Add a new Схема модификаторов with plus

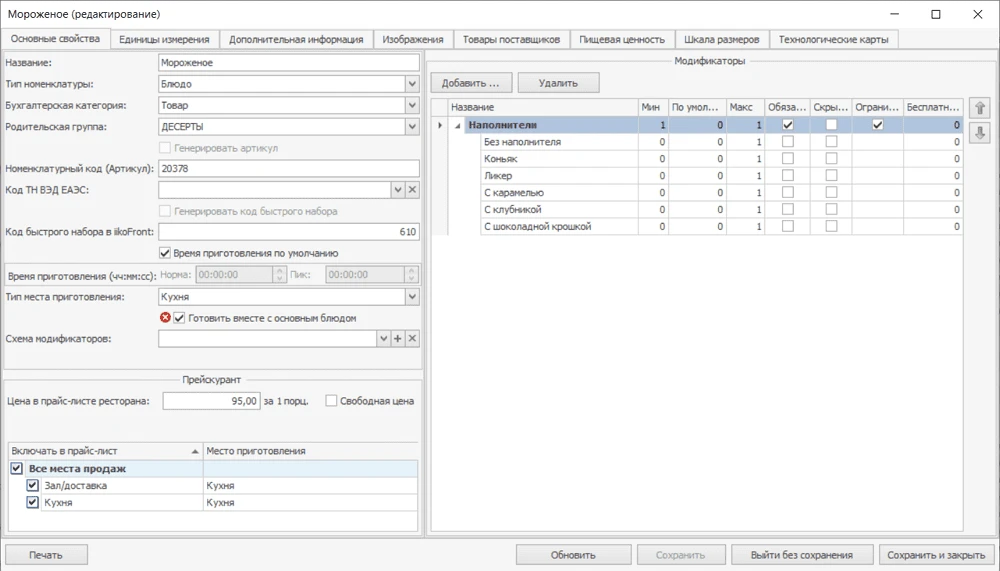pos(397,339)
